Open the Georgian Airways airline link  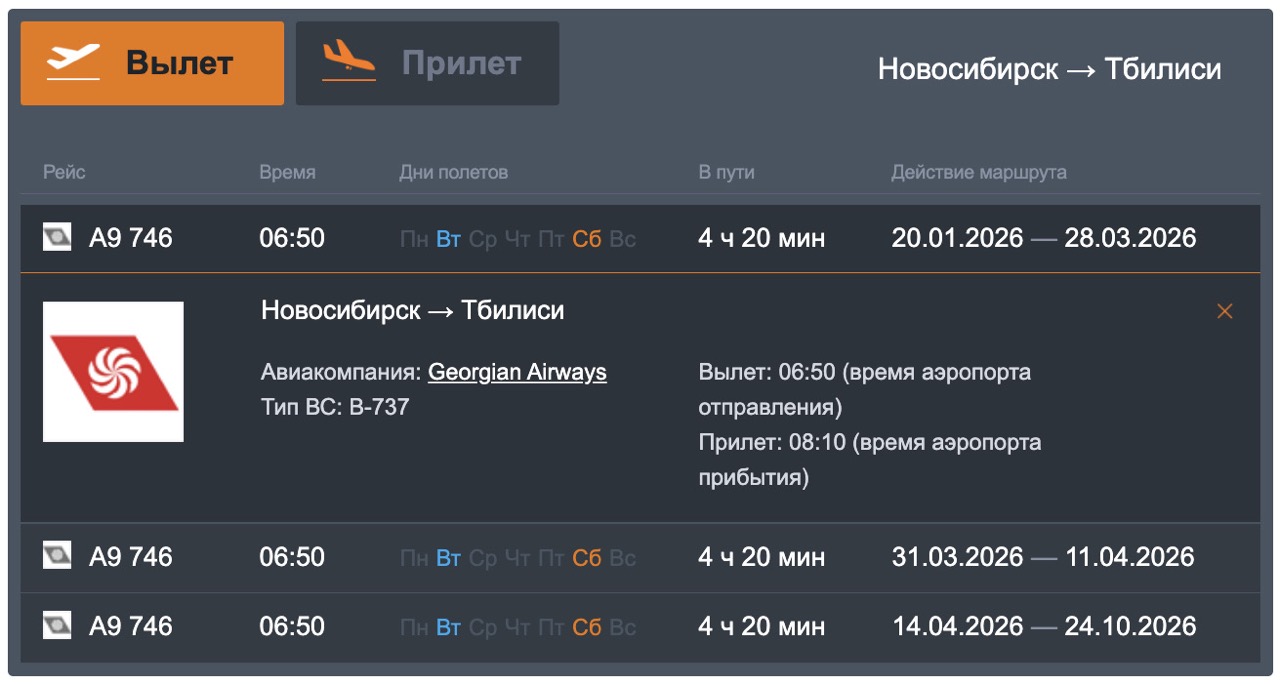(x=517, y=371)
